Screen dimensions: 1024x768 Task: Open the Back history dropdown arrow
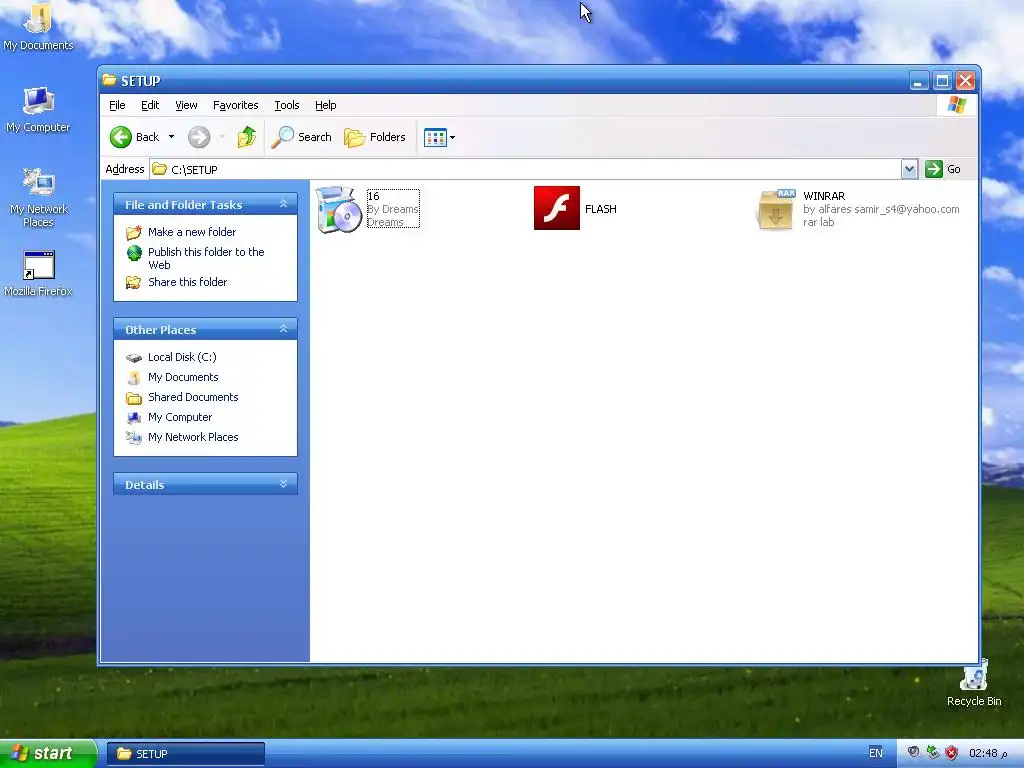tap(171, 137)
